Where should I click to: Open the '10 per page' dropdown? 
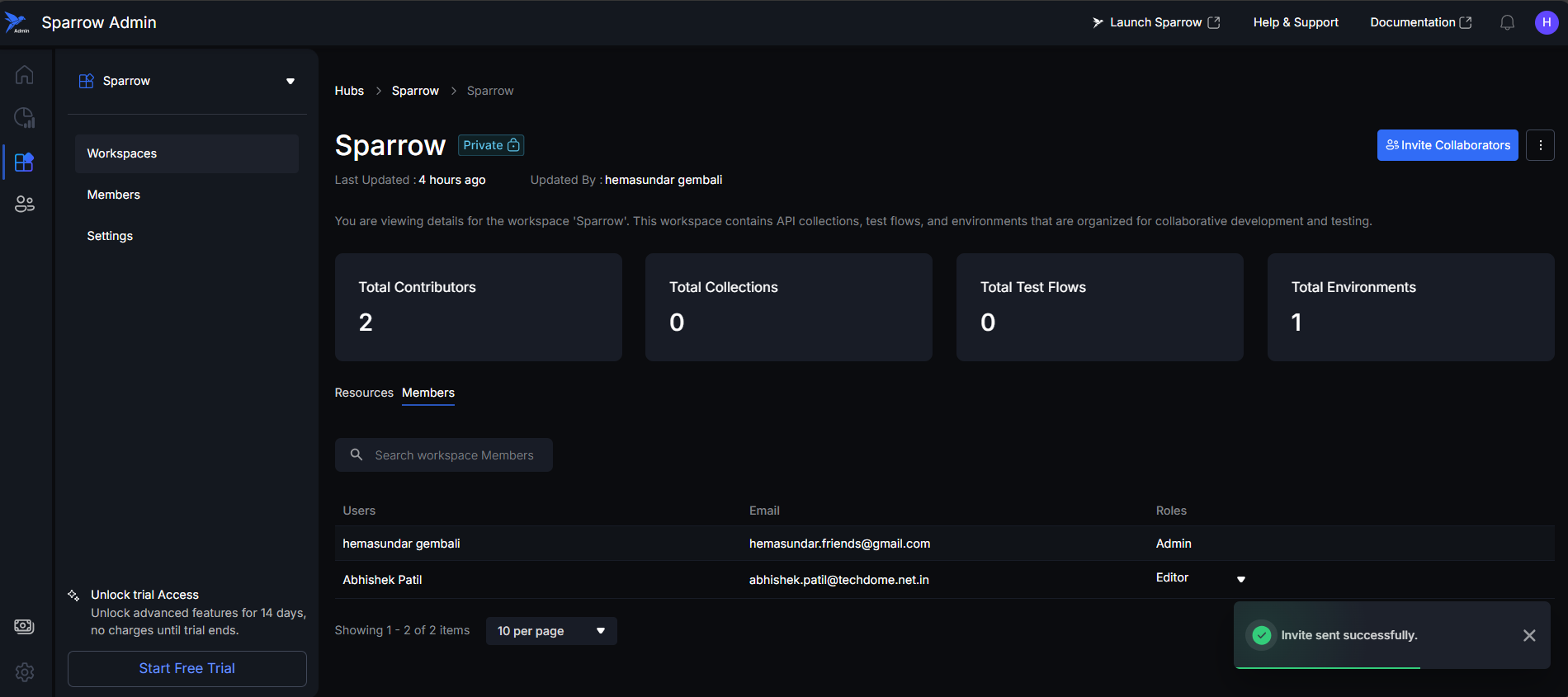[550, 631]
